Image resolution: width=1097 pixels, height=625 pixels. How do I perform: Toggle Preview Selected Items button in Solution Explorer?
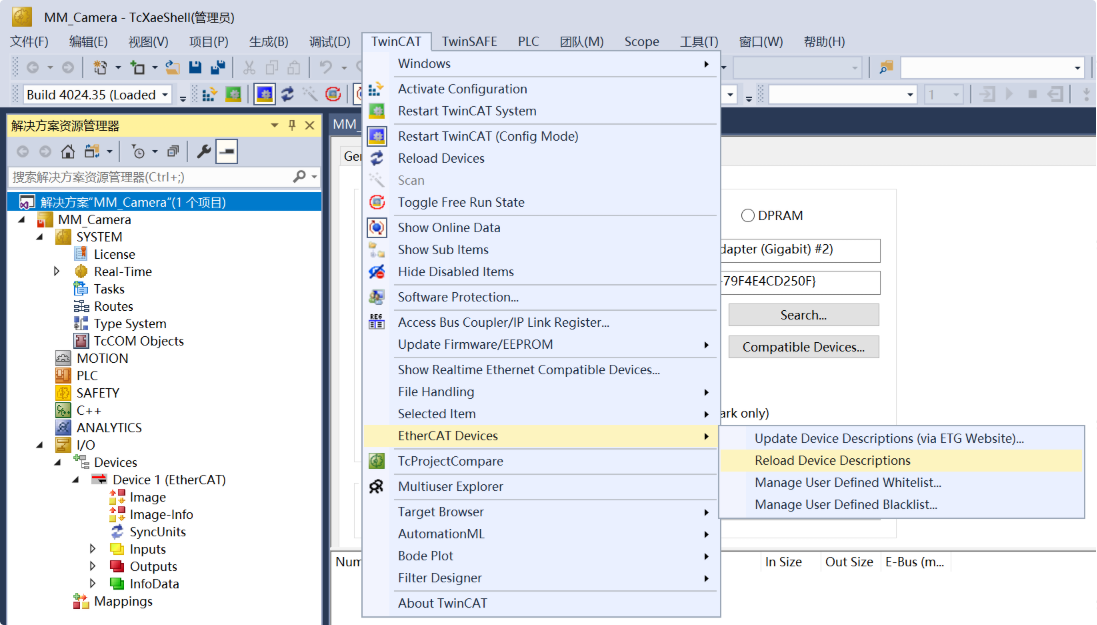click(x=227, y=151)
